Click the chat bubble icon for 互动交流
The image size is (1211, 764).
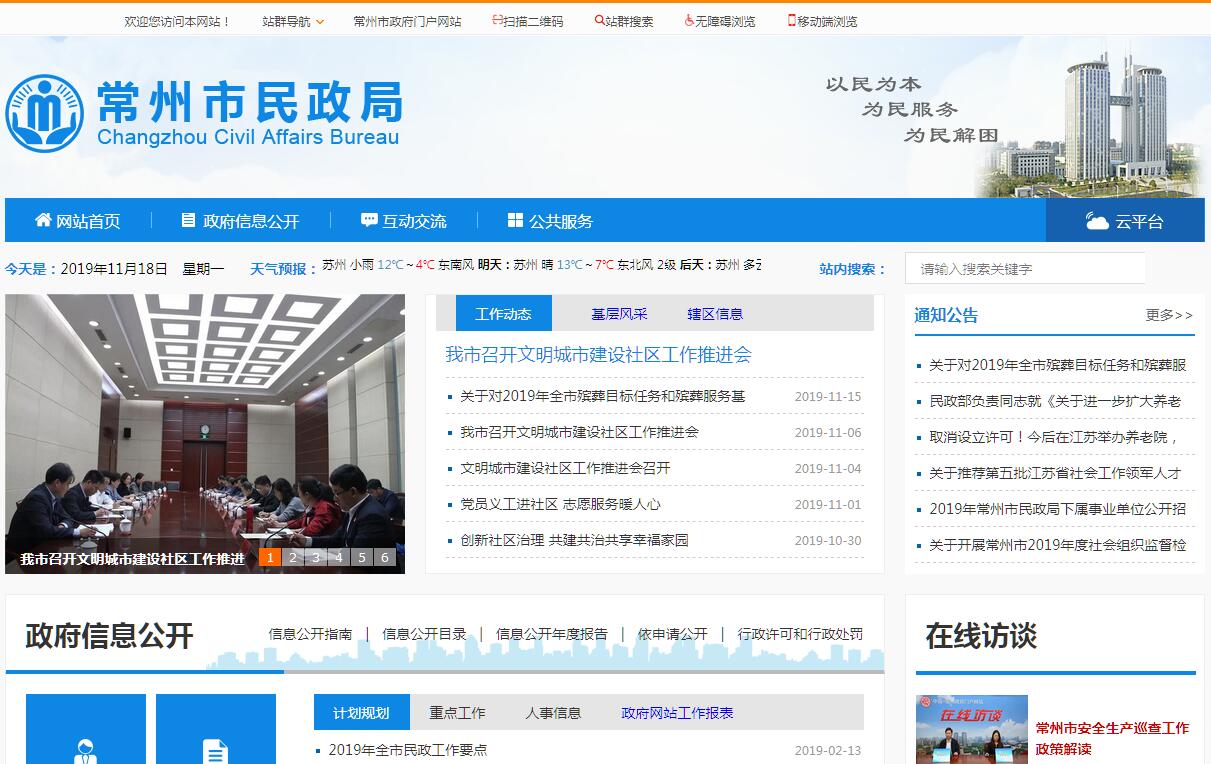pos(369,220)
